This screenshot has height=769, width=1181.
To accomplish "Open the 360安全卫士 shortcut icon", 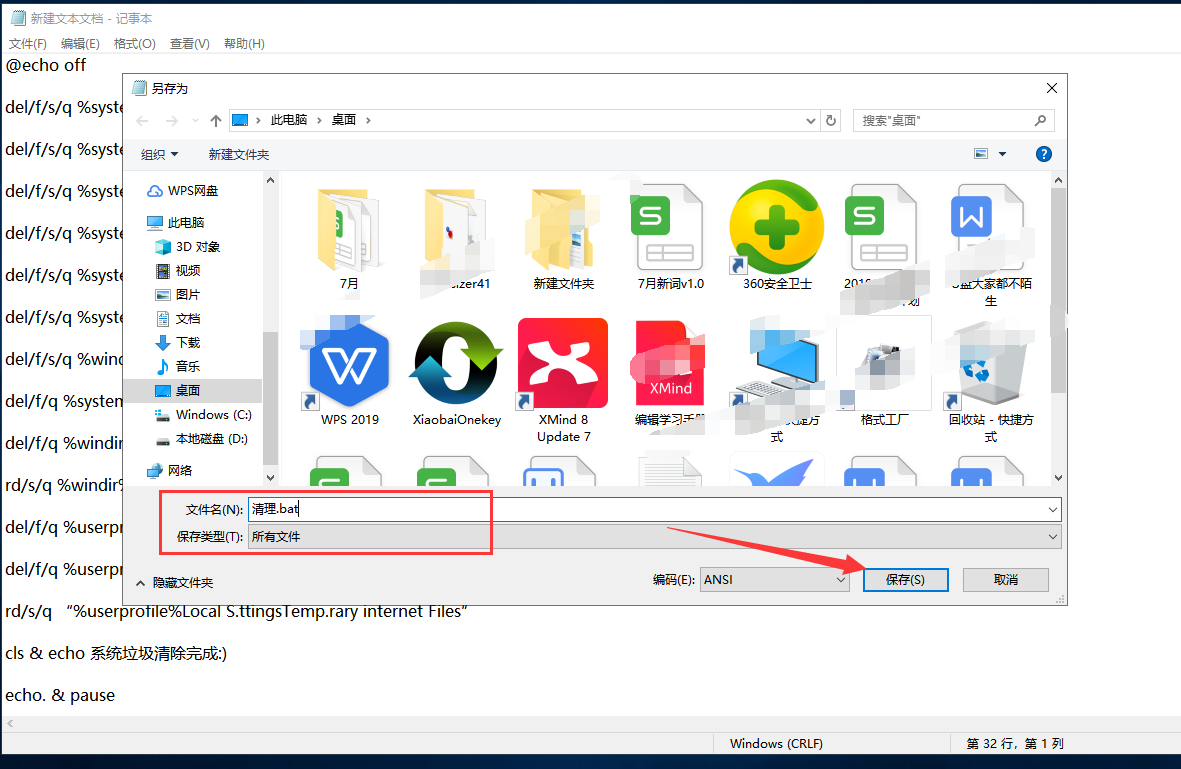I will click(776, 228).
